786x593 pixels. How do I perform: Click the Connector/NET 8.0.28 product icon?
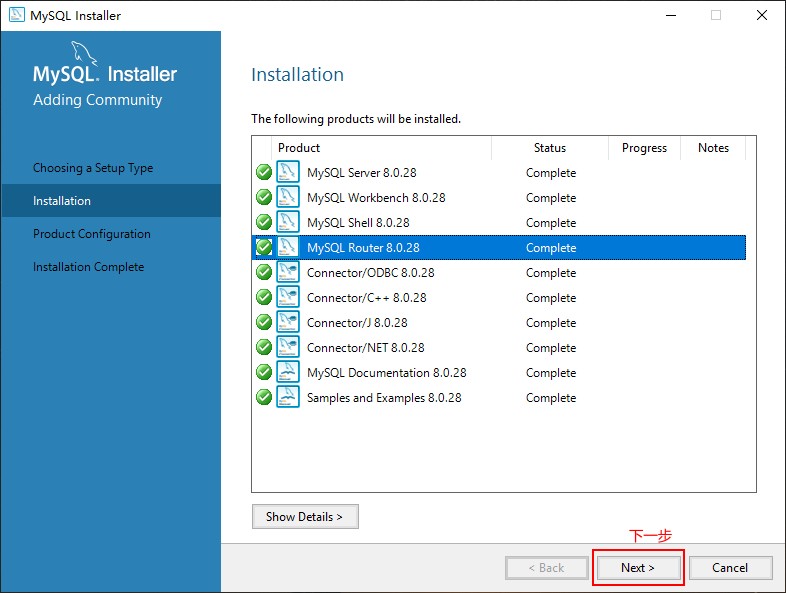click(x=288, y=347)
